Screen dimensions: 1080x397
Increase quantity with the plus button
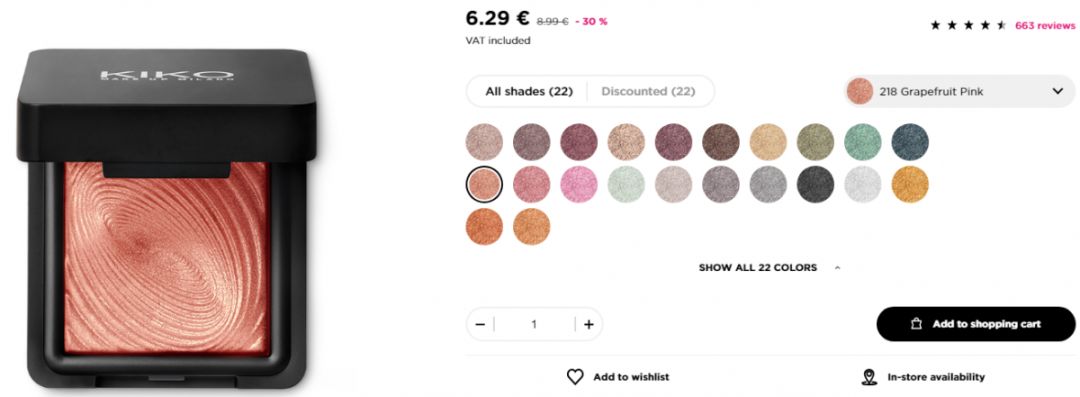(588, 325)
